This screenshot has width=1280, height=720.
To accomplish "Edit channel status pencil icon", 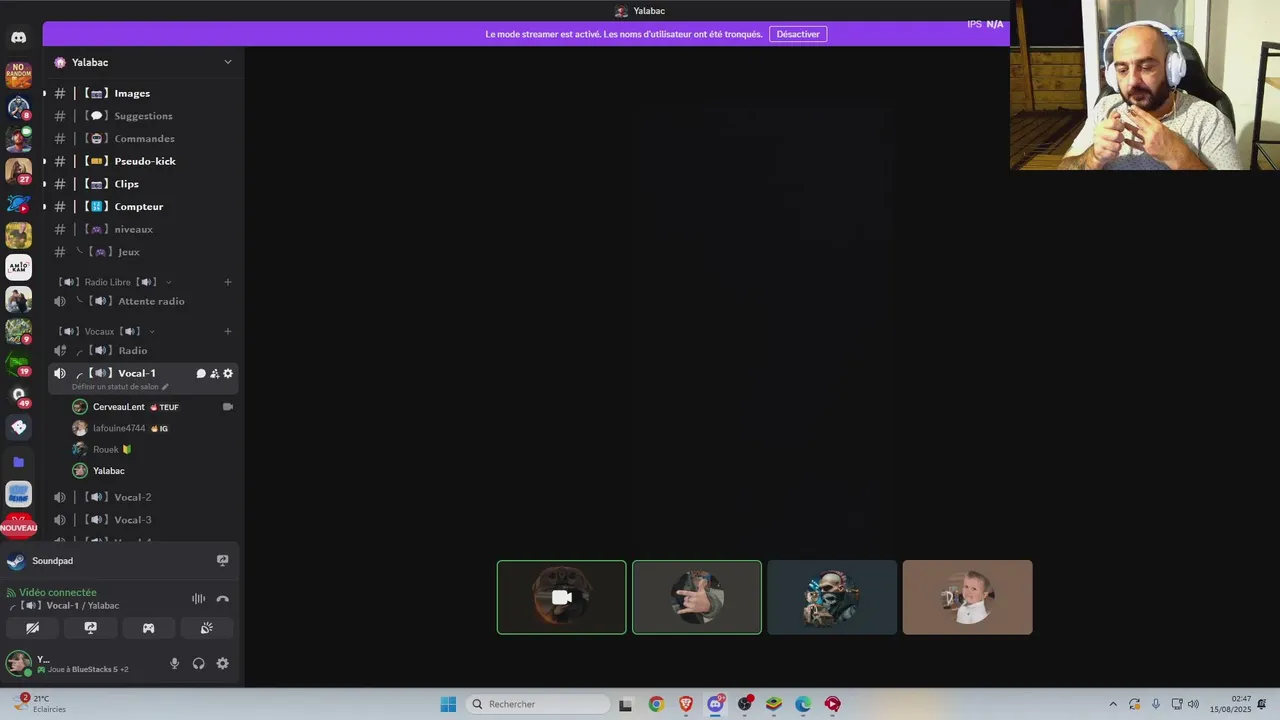I will tap(165, 387).
